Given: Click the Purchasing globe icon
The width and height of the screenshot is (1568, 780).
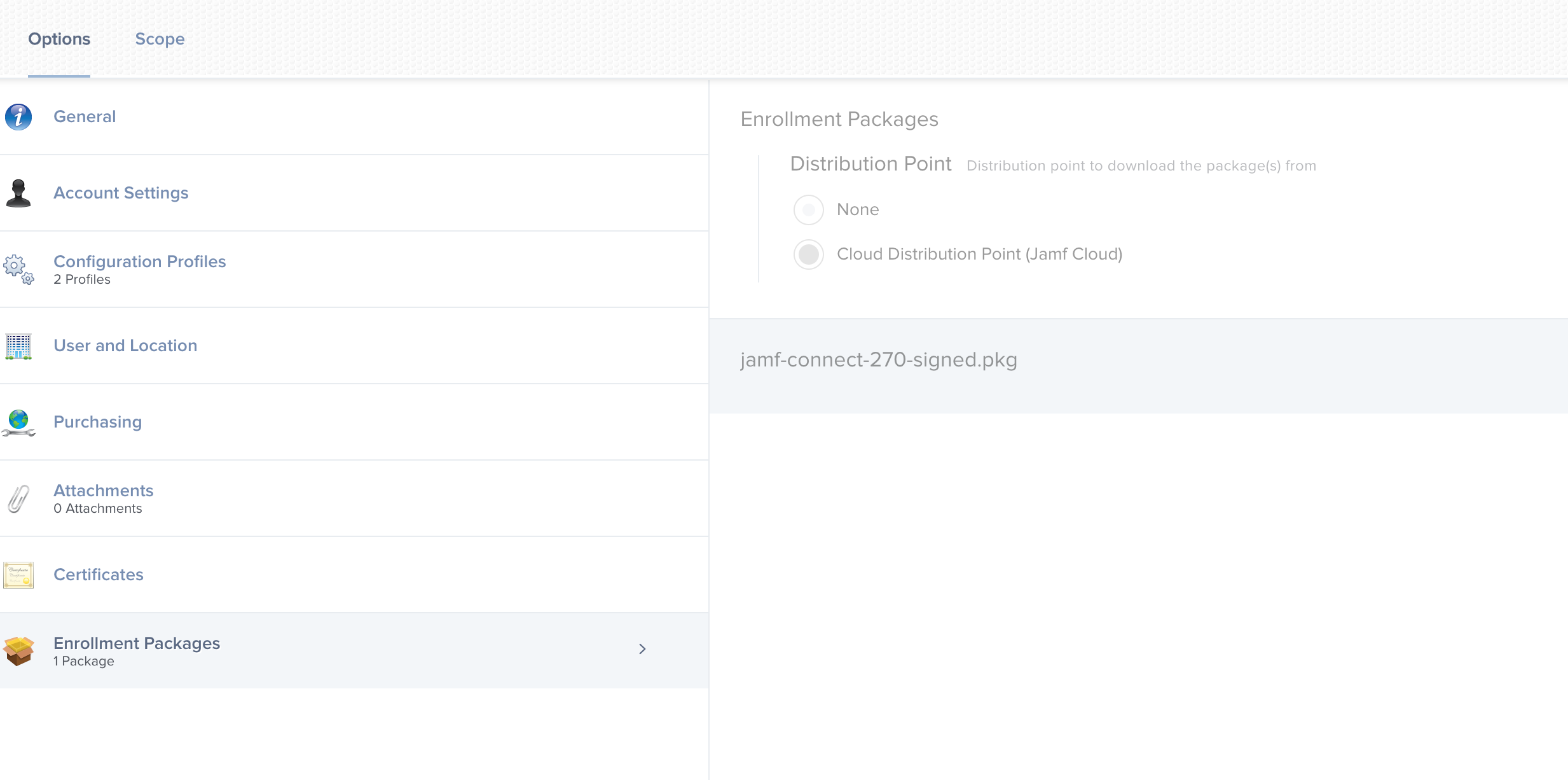Looking at the screenshot, I should coord(18,422).
